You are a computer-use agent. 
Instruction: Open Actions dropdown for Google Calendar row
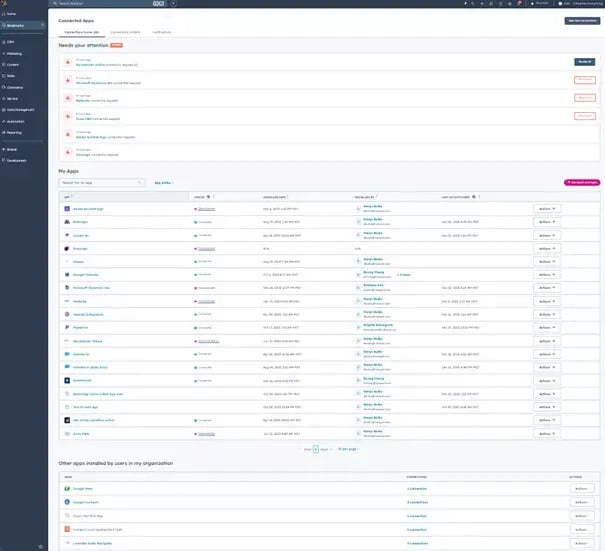[547, 275]
